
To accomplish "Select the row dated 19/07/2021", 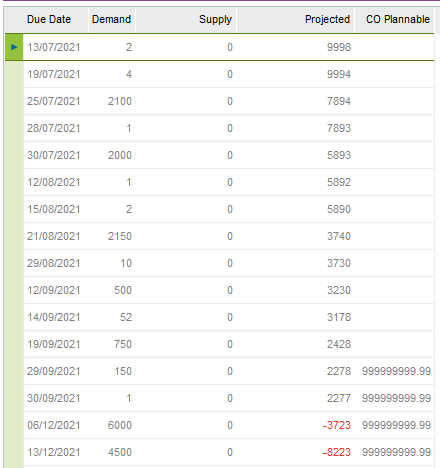I will [229, 74].
